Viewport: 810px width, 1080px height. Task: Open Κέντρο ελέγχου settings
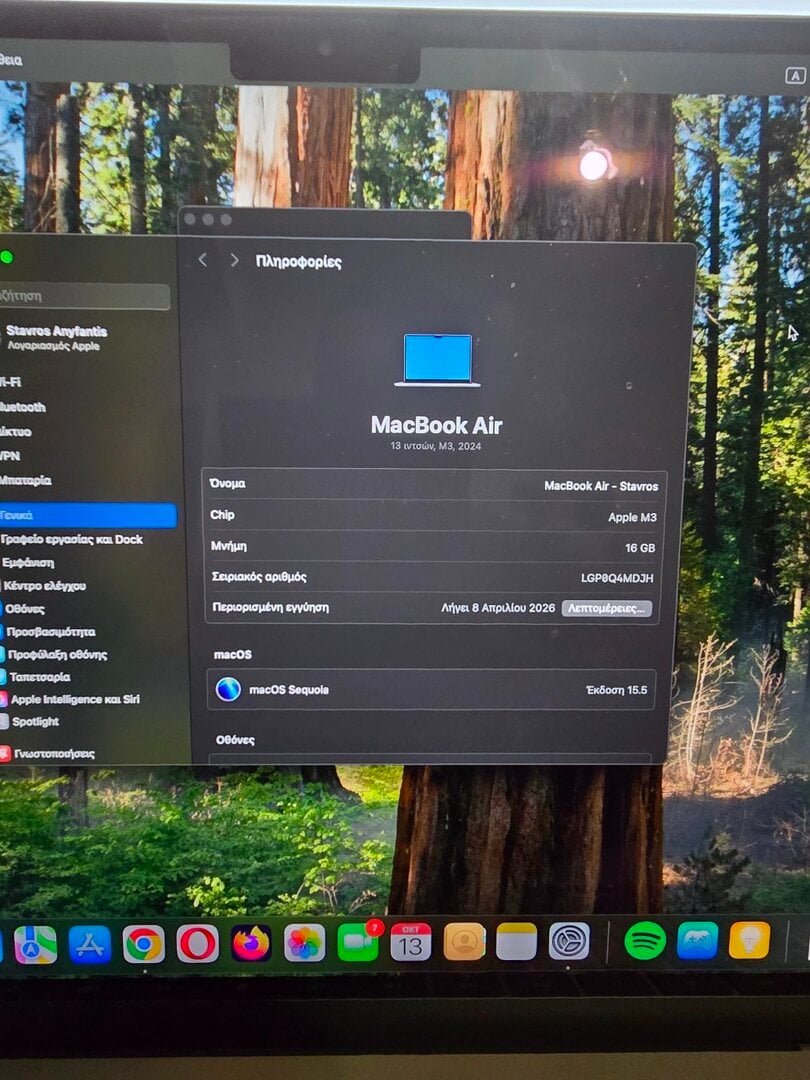(44, 586)
